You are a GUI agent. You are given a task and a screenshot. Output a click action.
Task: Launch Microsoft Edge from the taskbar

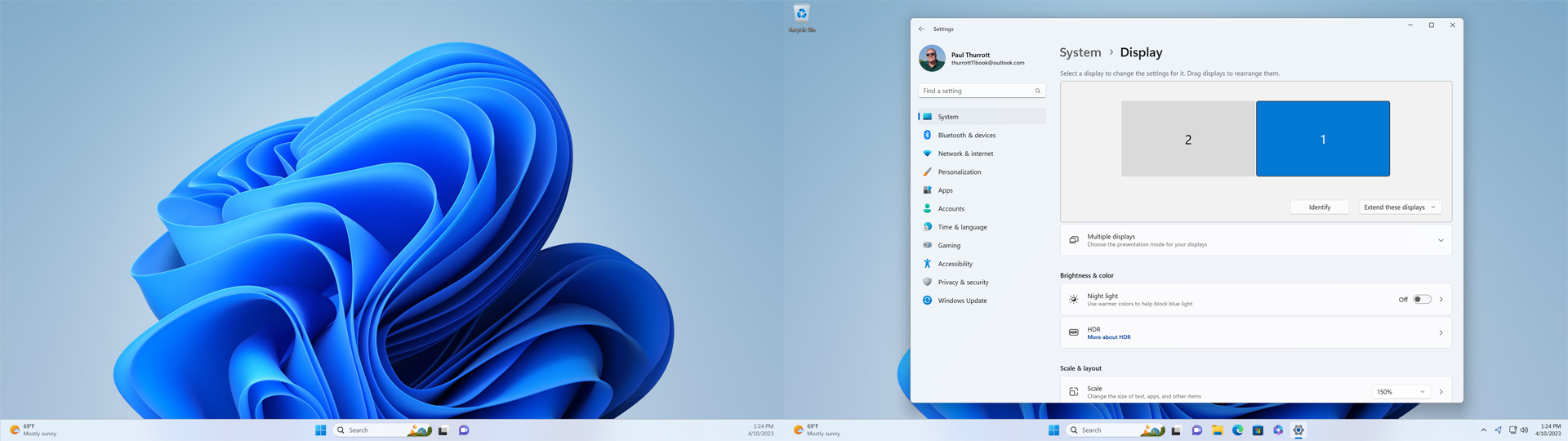tap(1237, 430)
